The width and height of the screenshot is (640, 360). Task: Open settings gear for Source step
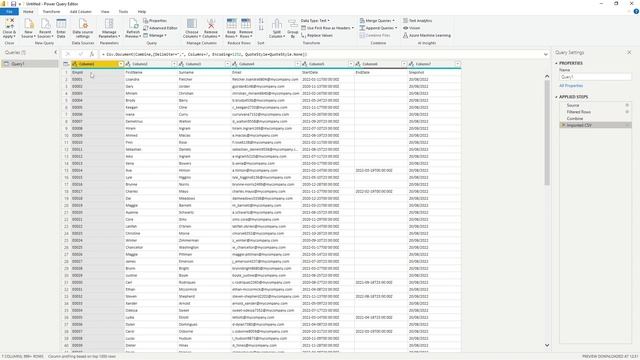coord(627,105)
